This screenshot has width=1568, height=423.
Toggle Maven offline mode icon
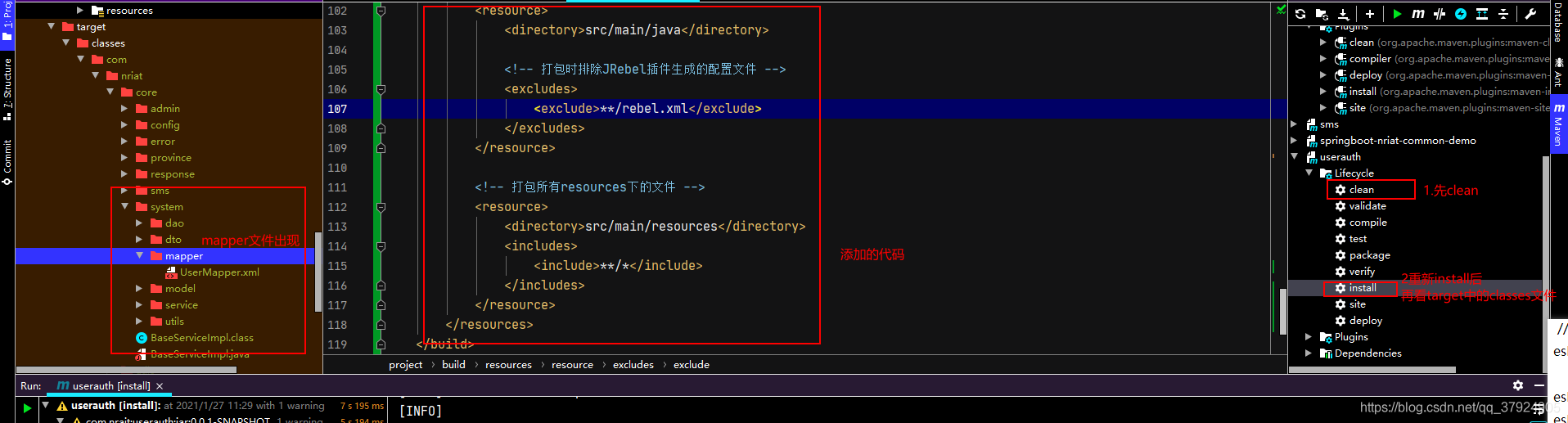pyautogui.click(x=1461, y=14)
